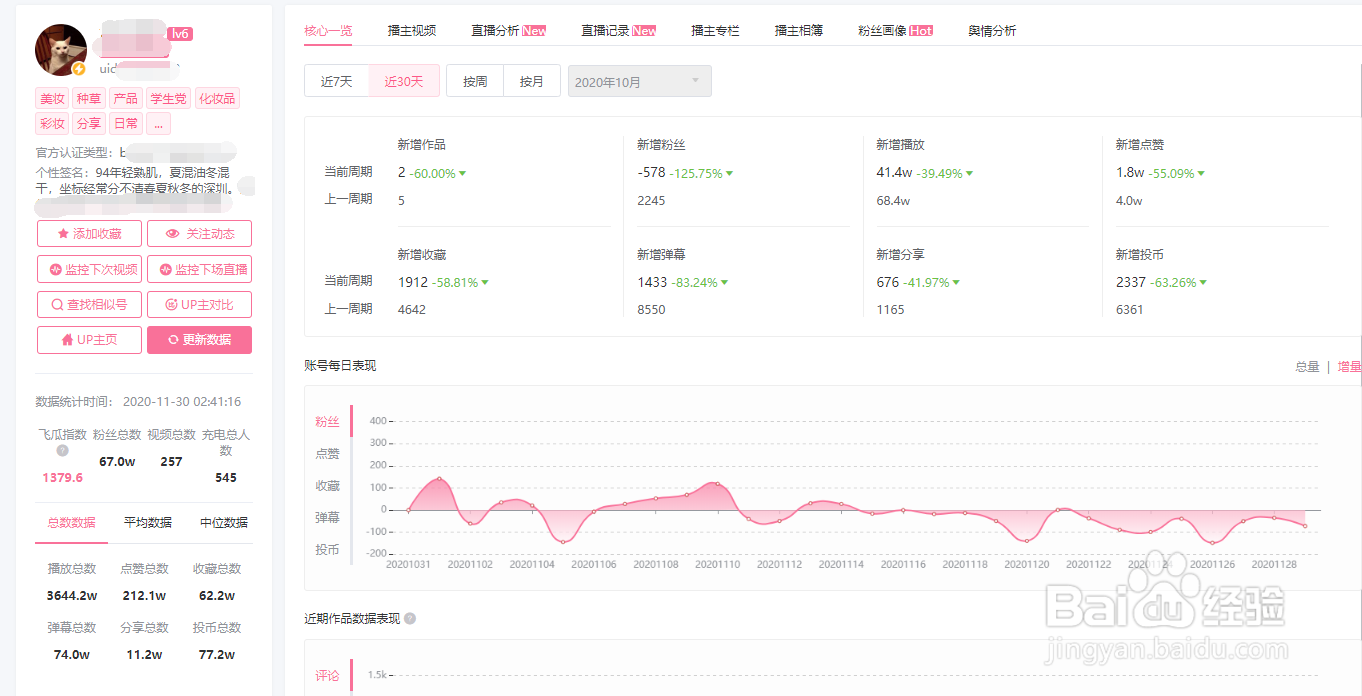
Task: Click the refresh icon on 更新数据
Action: click(x=173, y=340)
